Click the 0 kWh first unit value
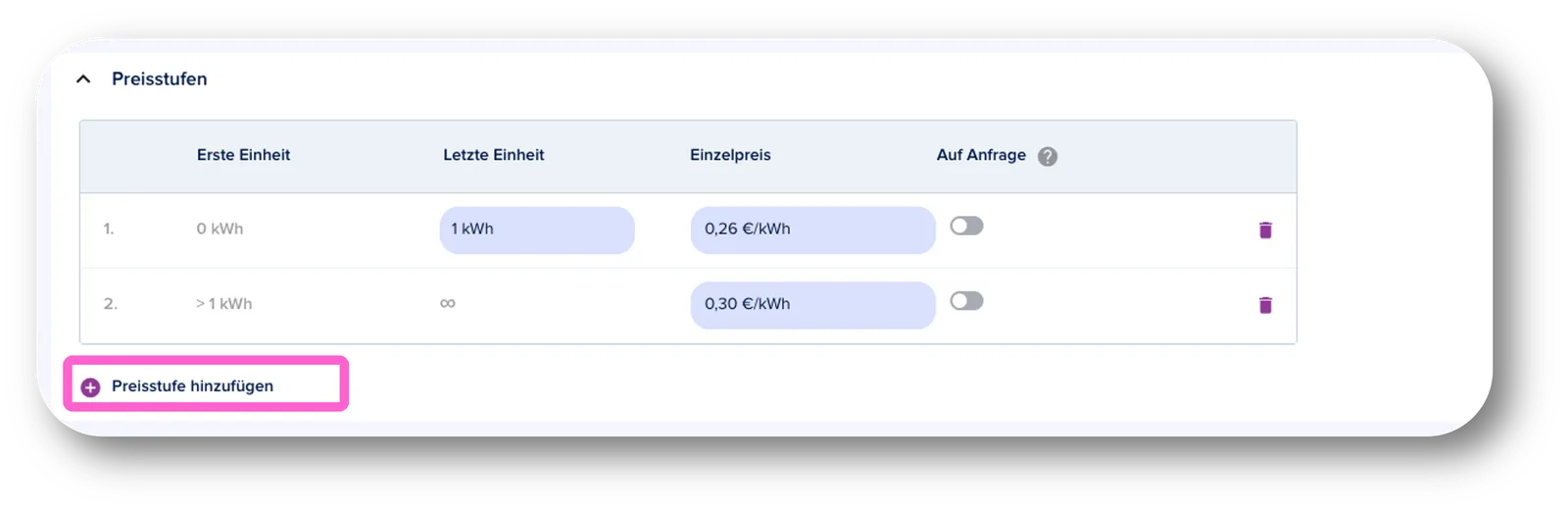 (220, 229)
